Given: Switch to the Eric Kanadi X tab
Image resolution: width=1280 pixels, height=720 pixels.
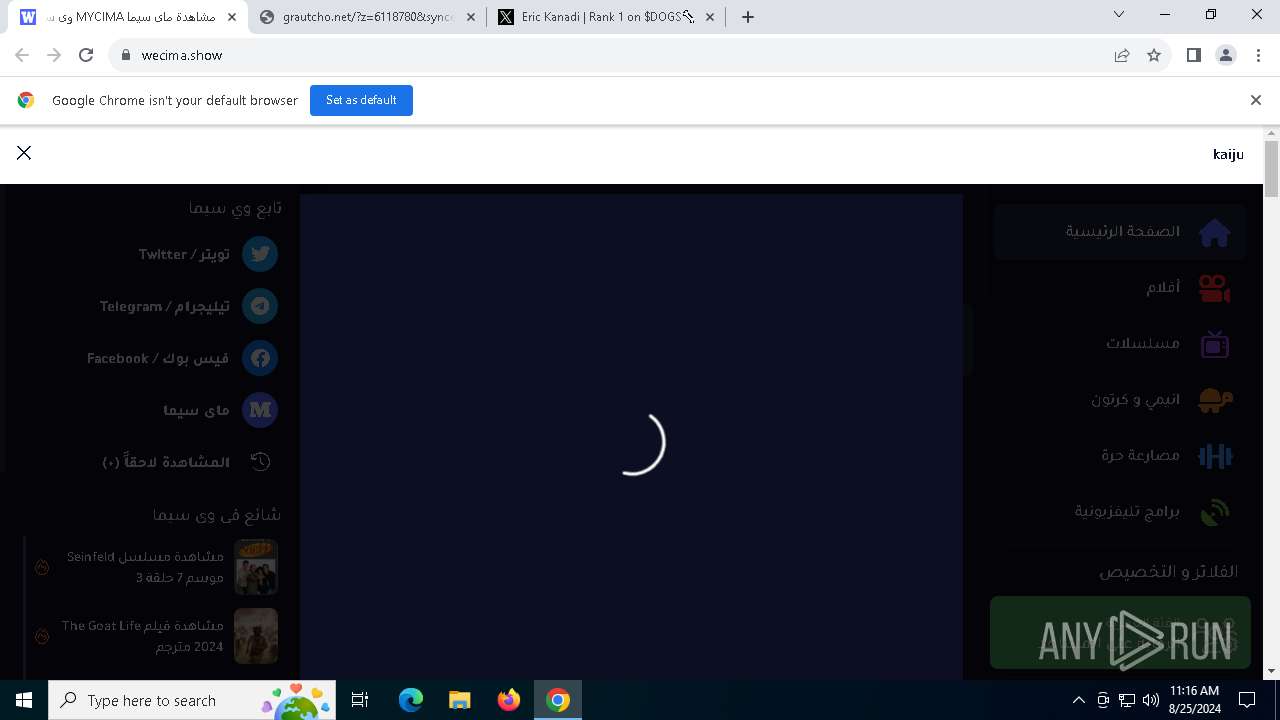Looking at the screenshot, I should point(607,17).
